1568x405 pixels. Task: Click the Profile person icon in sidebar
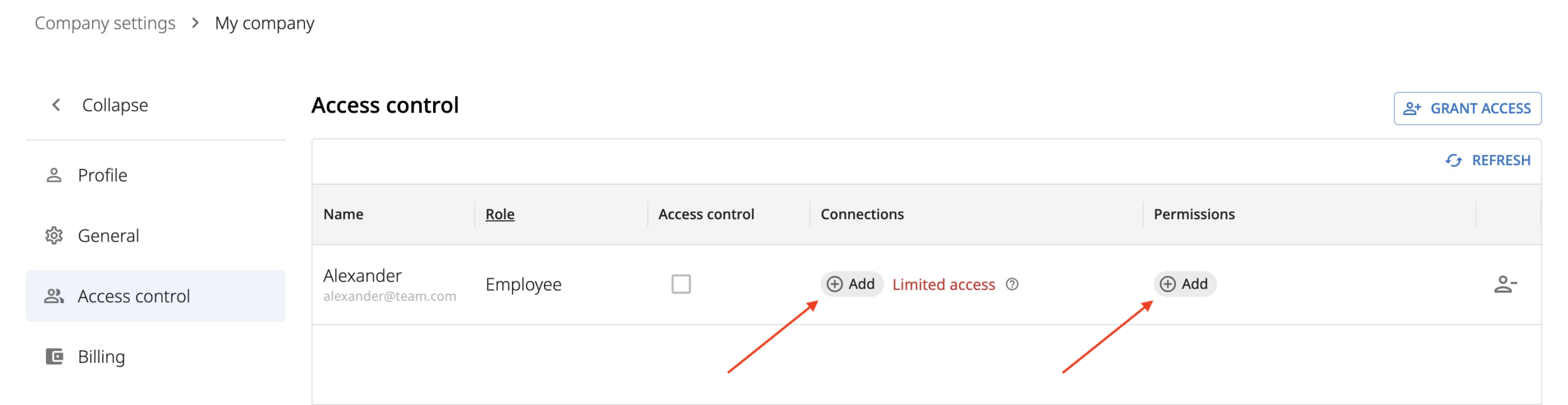point(54,176)
